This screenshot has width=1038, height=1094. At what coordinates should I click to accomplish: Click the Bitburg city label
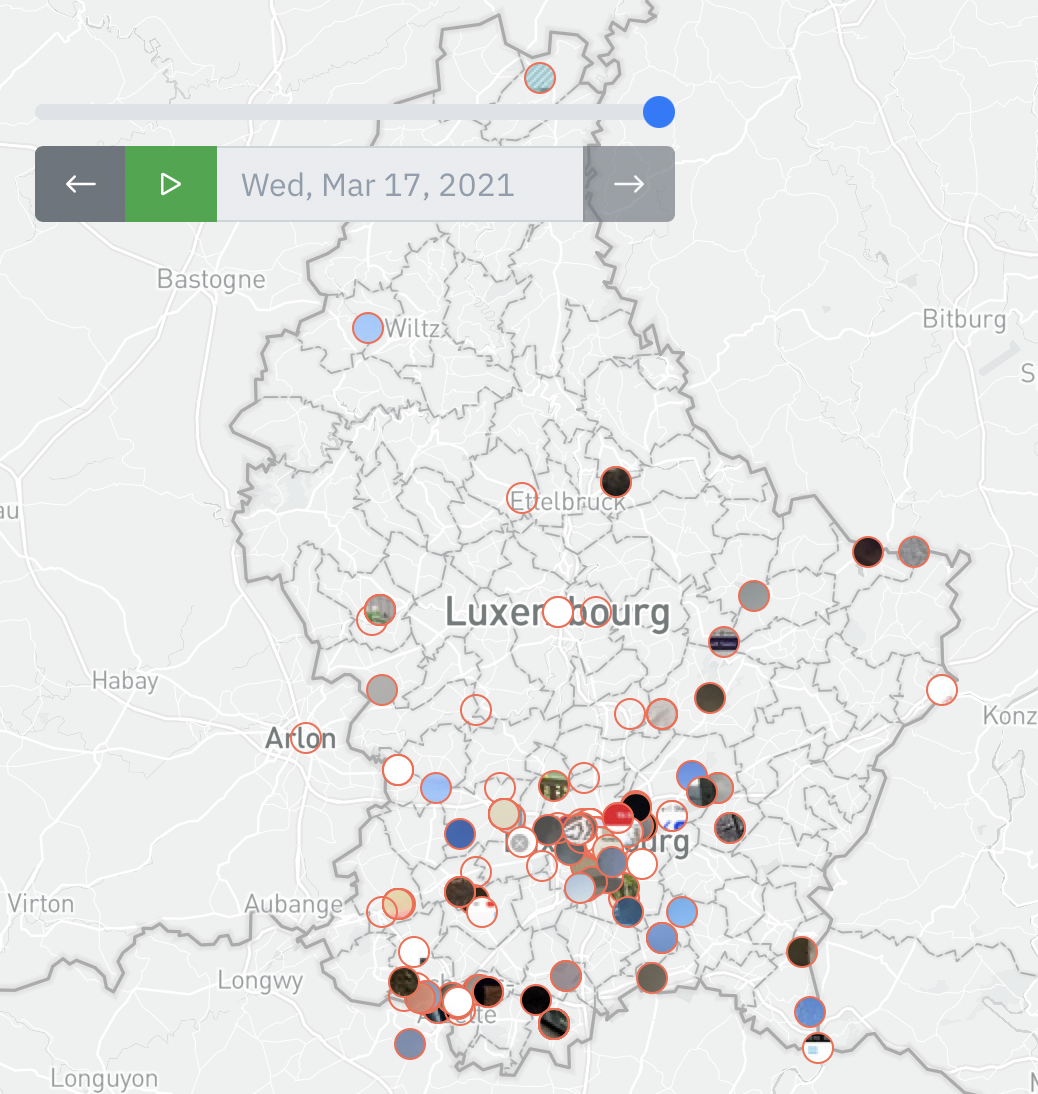[964, 319]
